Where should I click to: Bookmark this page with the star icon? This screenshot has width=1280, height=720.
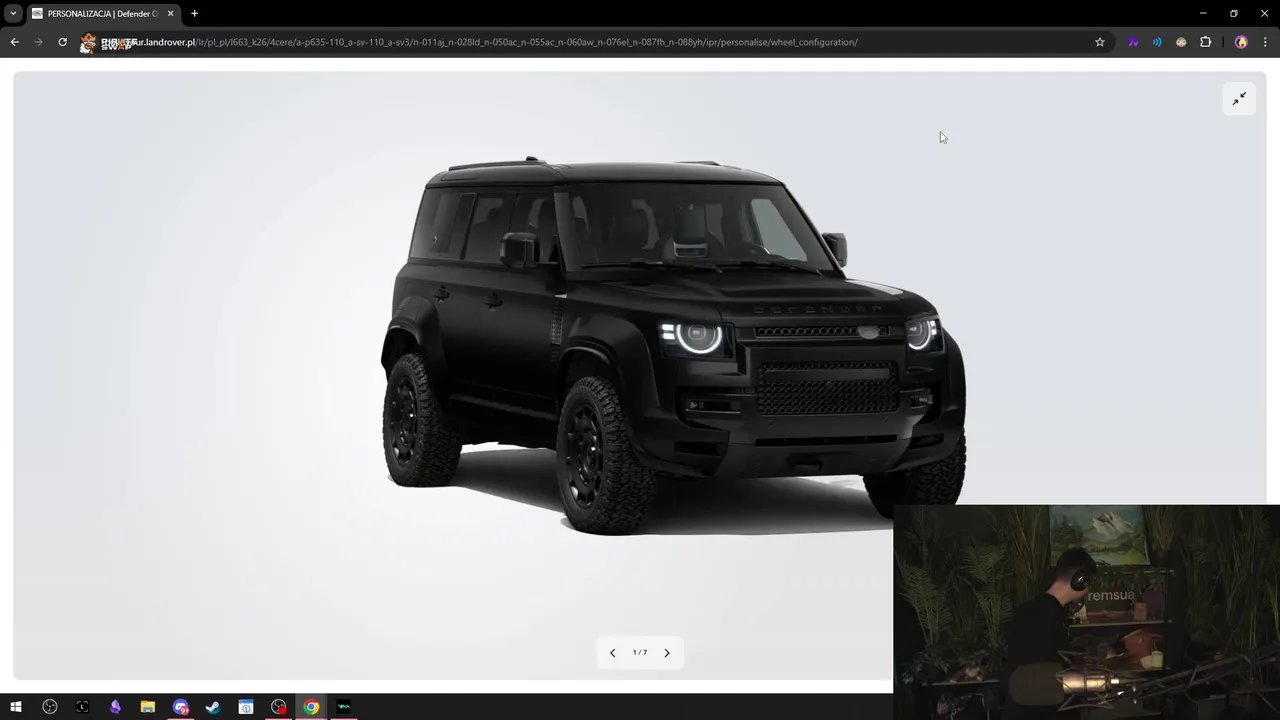pos(1100,42)
